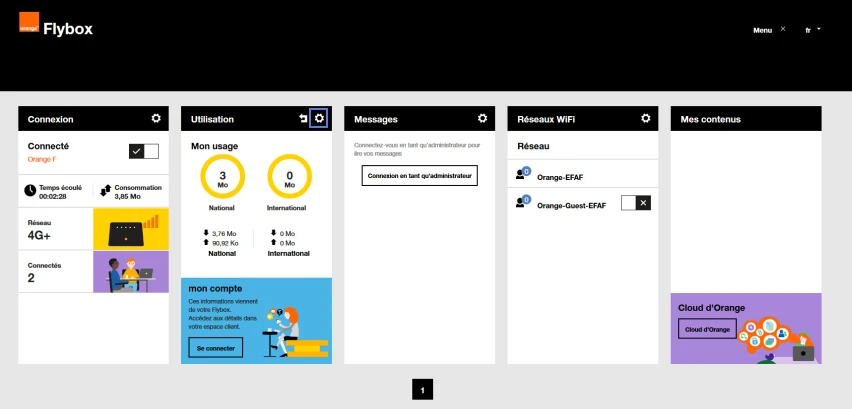Toggle the Orange-Guest-EFAF WiFi switch
This screenshot has width=852, height=409.
tap(636, 203)
